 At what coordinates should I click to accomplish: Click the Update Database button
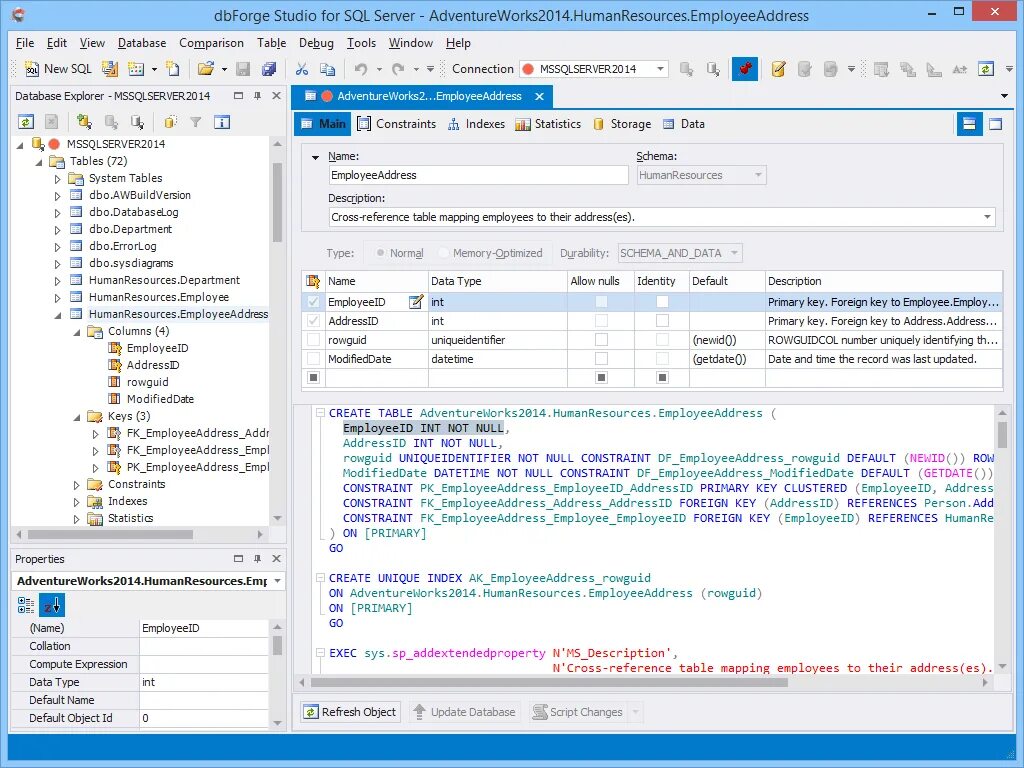464,712
